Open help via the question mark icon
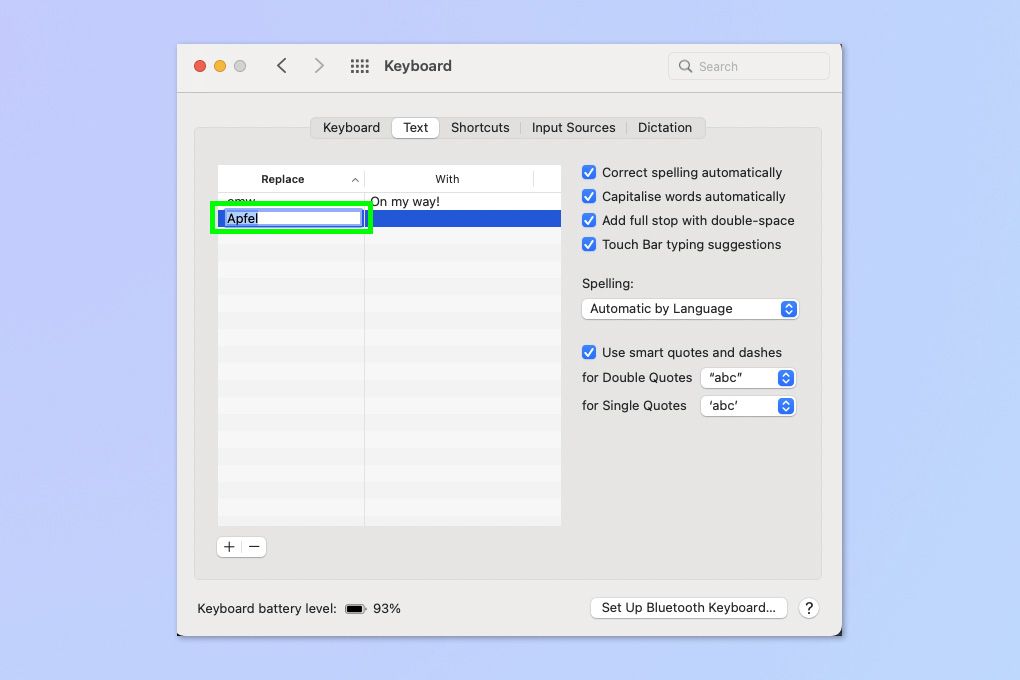Image resolution: width=1020 pixels, height=680 pixels. [809, 608]
